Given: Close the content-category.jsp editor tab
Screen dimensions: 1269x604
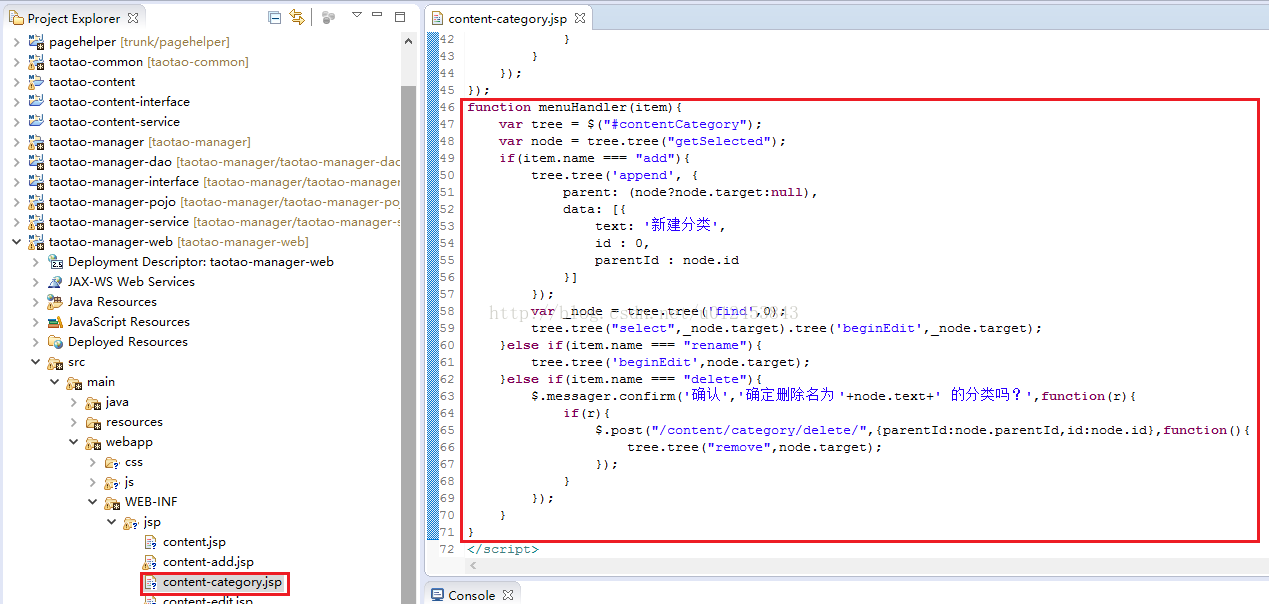Looking at the screenshot, I should click(580, 18).
